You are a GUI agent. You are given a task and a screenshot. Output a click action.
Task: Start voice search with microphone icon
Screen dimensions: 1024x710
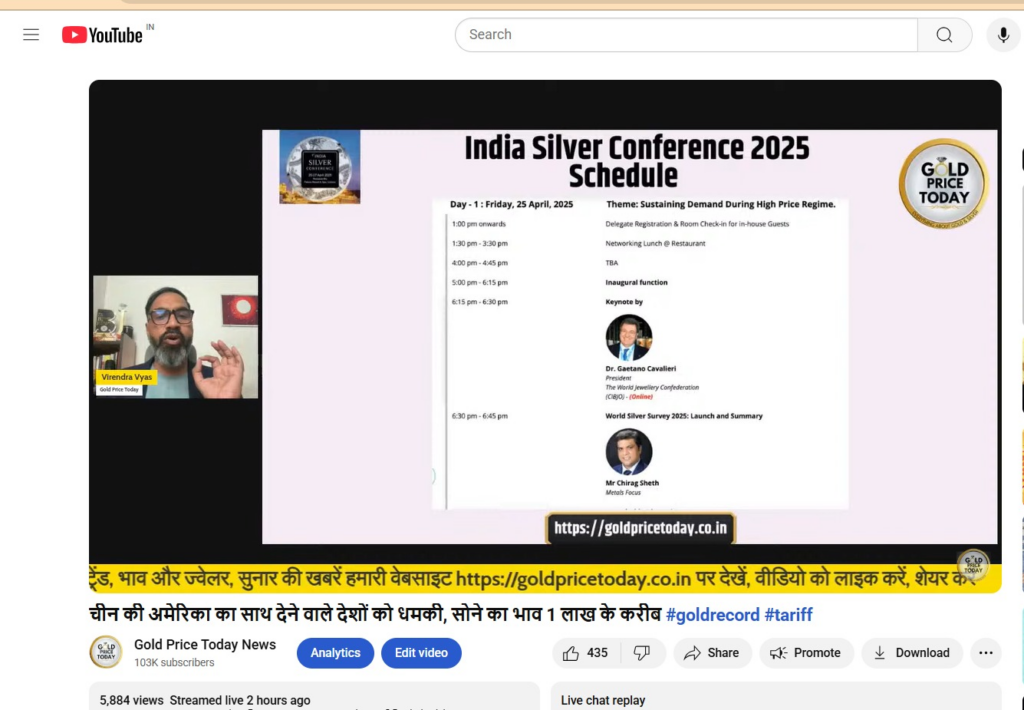1003,35
